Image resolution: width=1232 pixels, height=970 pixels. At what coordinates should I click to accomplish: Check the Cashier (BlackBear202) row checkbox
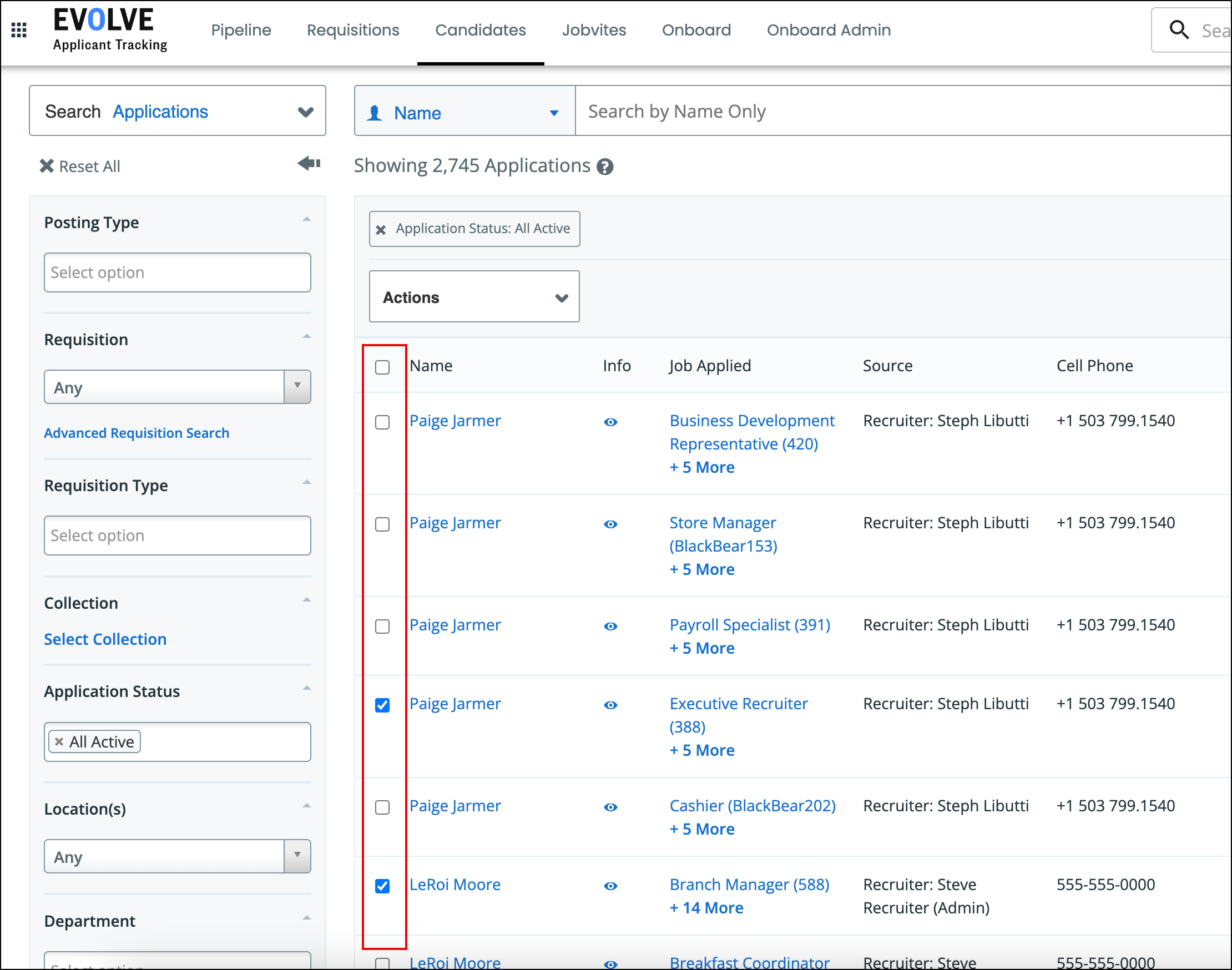pyautogui.click(x=382, y=807)
